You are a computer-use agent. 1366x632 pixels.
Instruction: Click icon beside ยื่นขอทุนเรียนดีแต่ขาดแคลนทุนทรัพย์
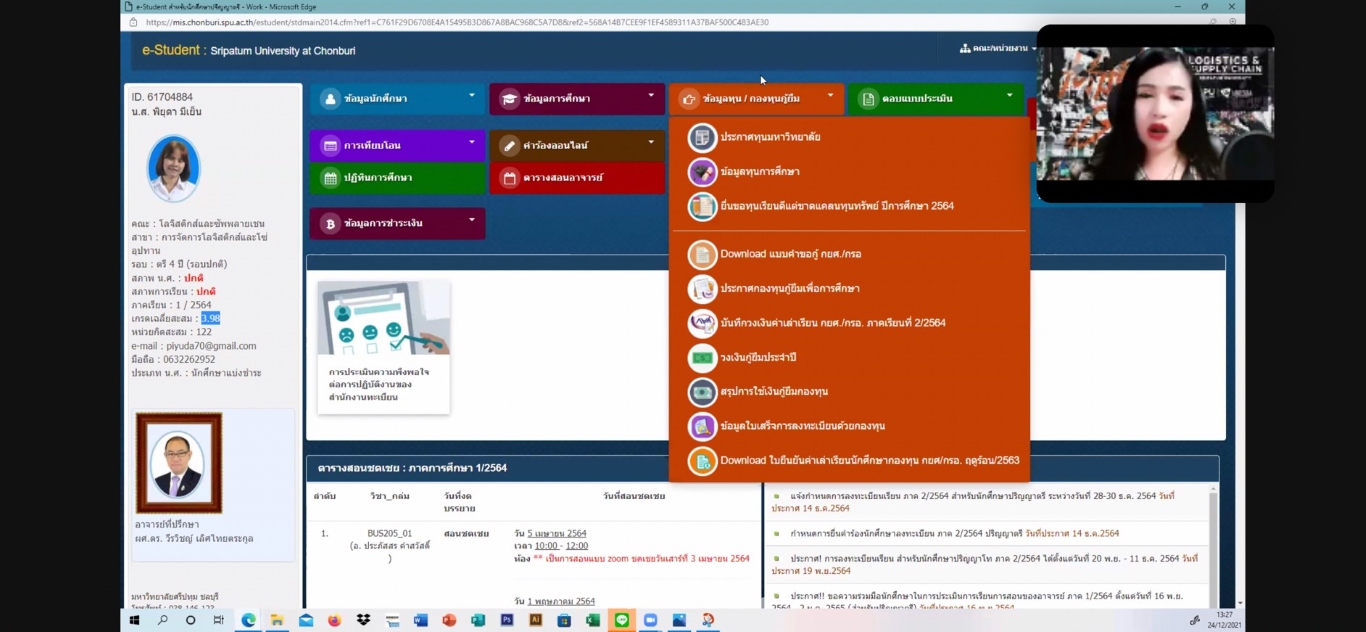(x=703, y=206)
